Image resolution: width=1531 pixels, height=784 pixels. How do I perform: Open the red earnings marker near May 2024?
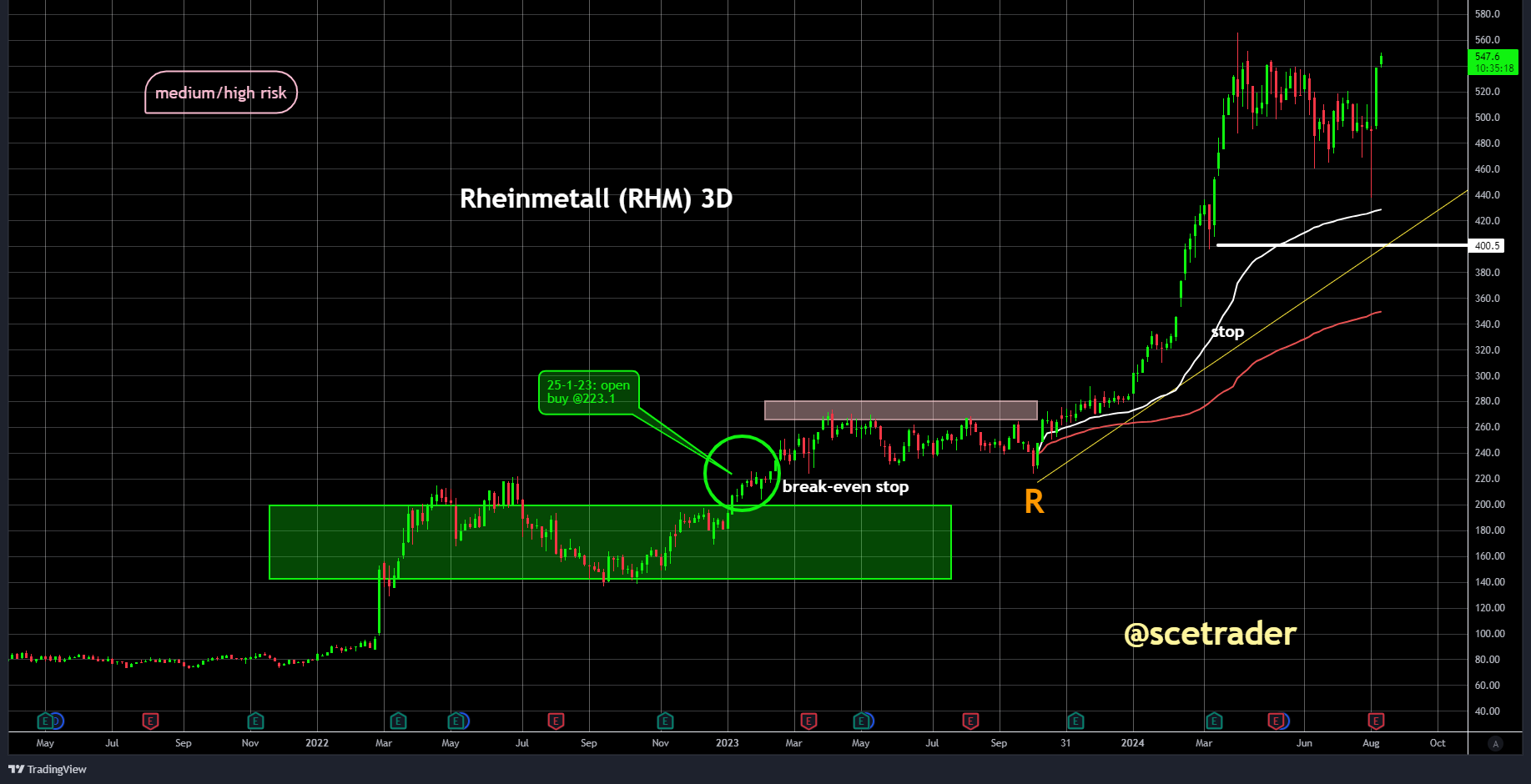click(1276, 721)
